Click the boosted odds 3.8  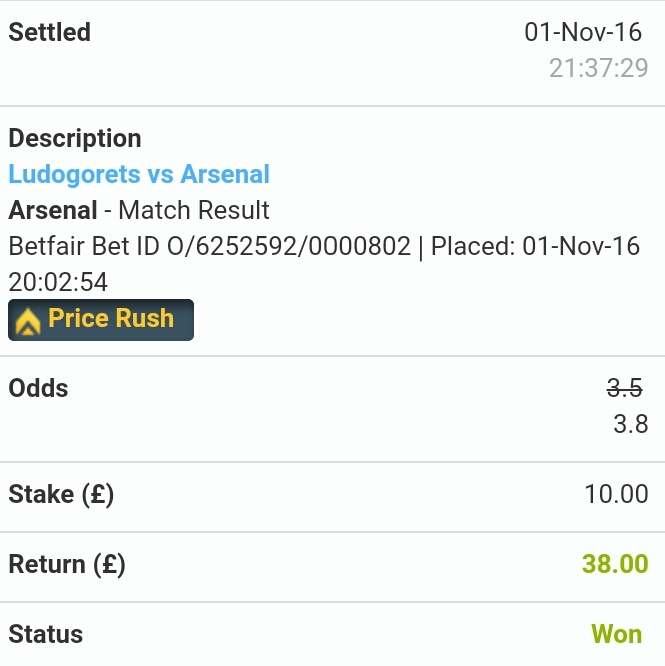click(630, 424)
